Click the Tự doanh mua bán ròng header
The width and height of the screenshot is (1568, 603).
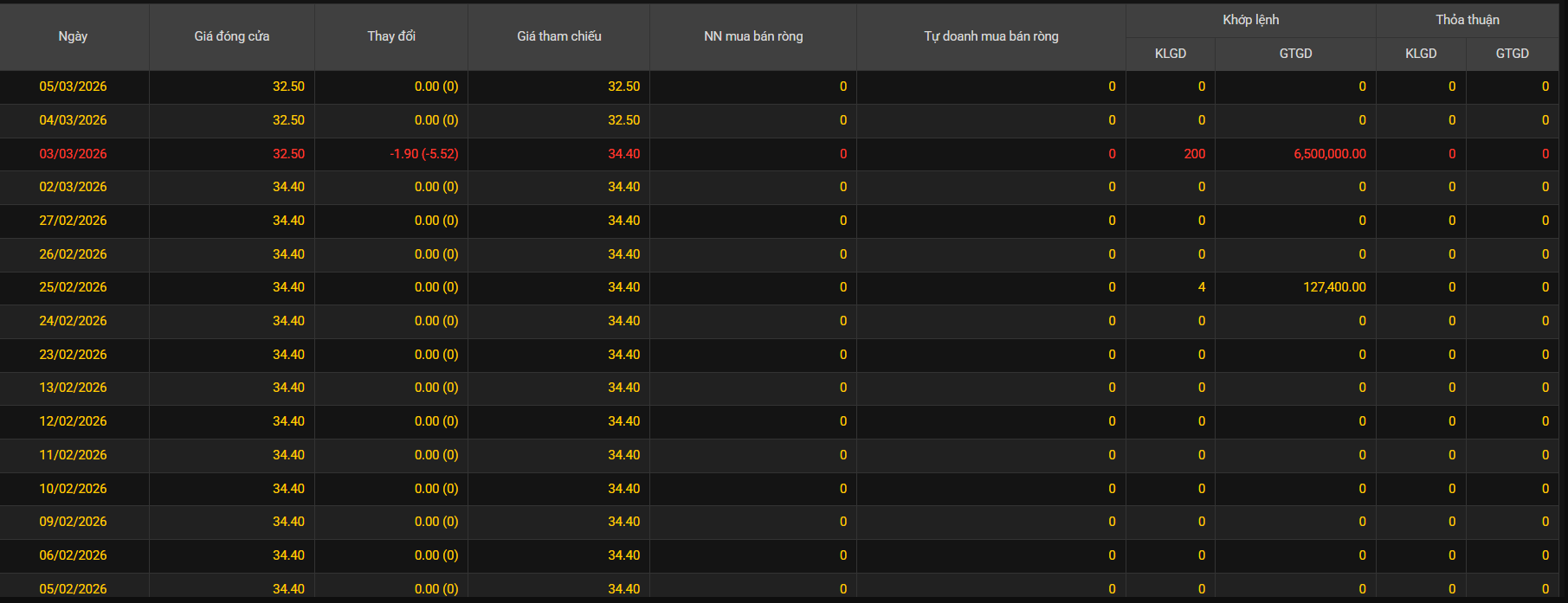[990, 36]
